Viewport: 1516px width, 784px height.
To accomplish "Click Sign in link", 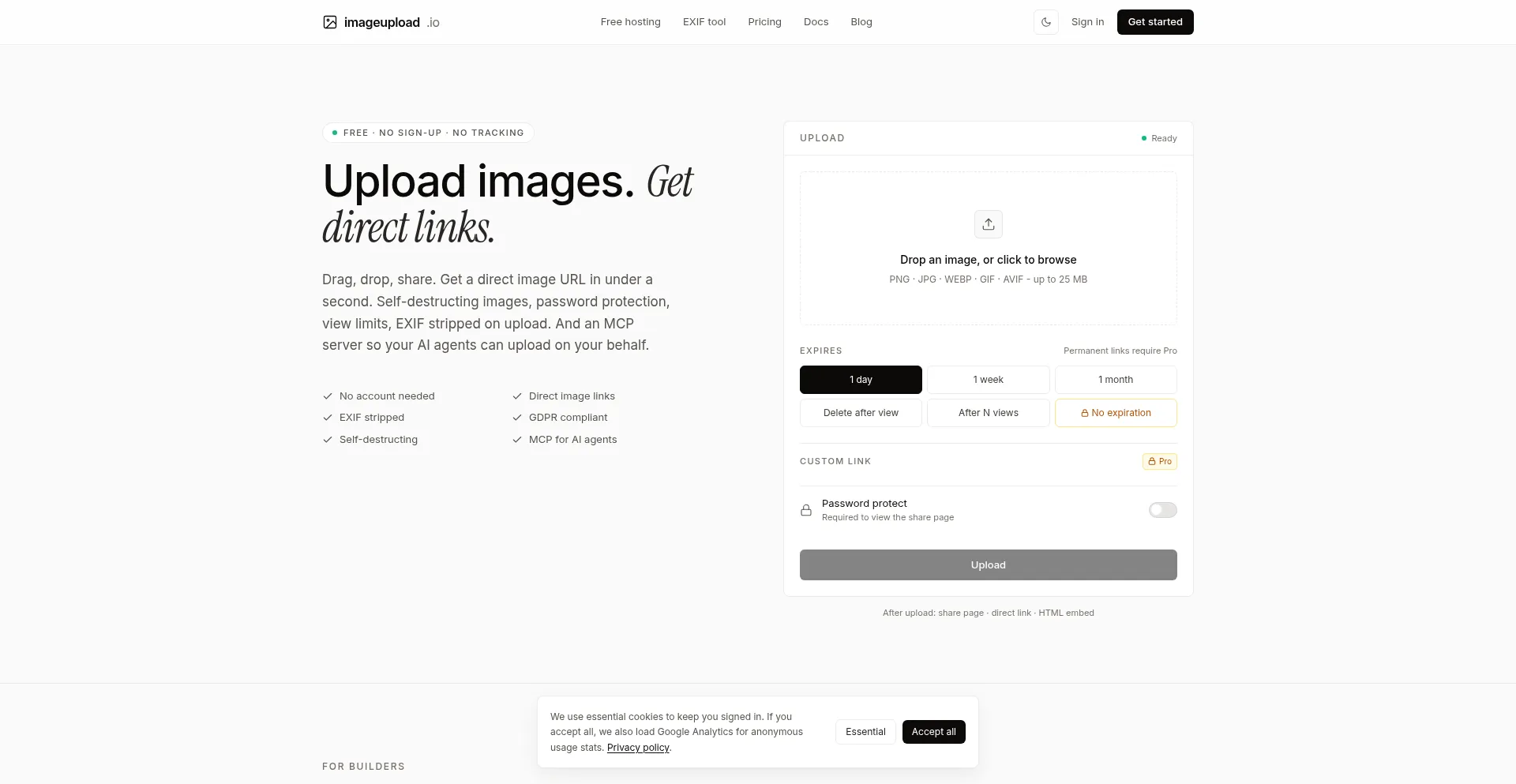I will pos(1088,22).
